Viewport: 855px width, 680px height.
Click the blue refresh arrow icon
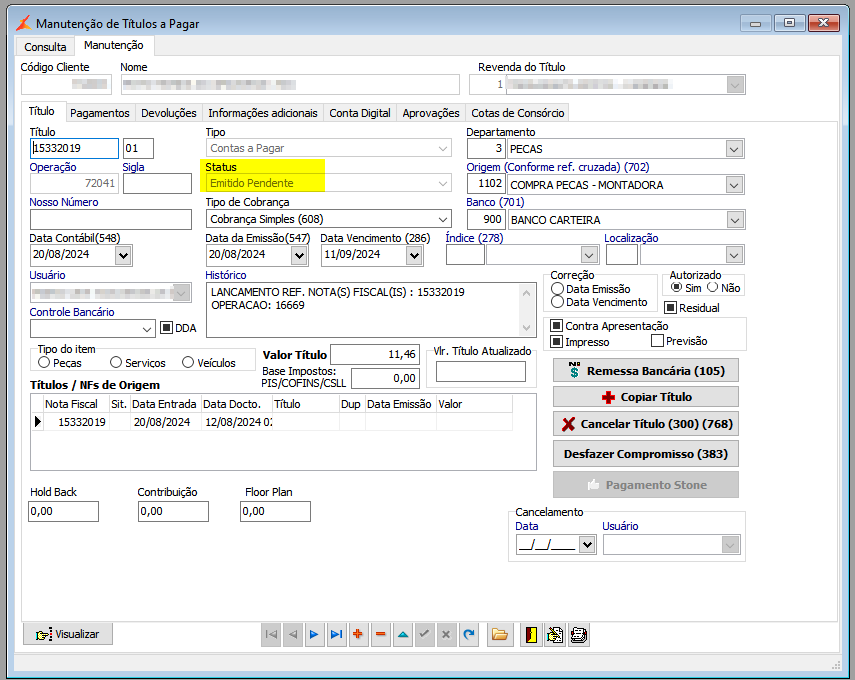click(468, 634)
